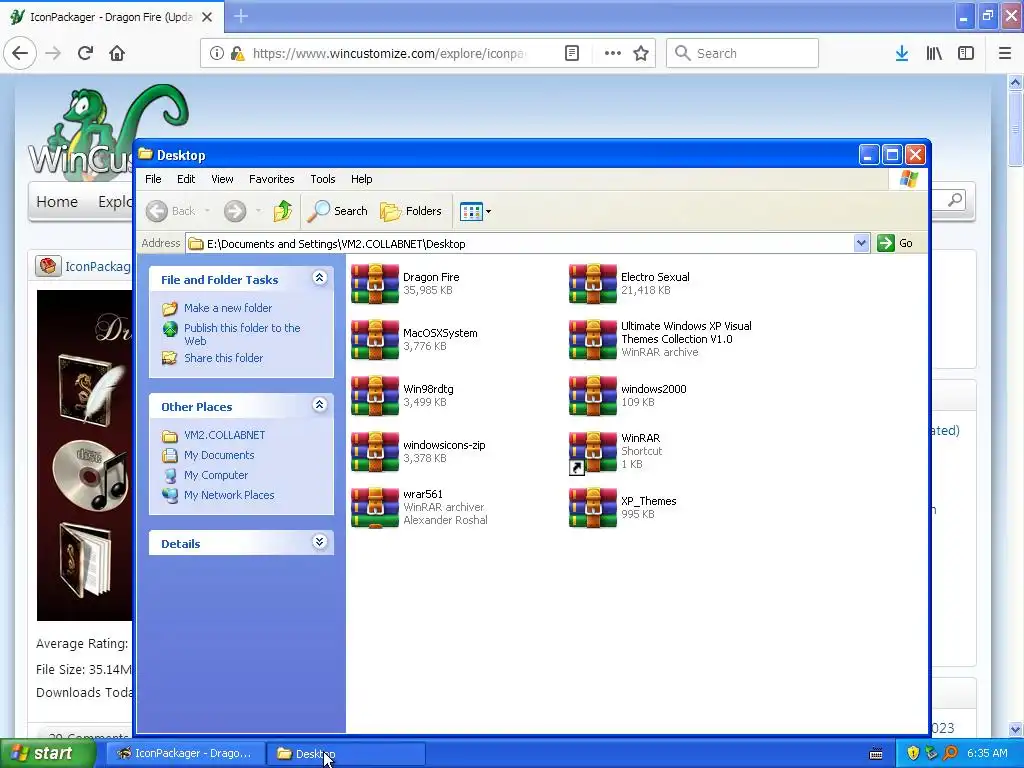Click the Go button
Screen dimensions: 1024x768
[895, 243]
